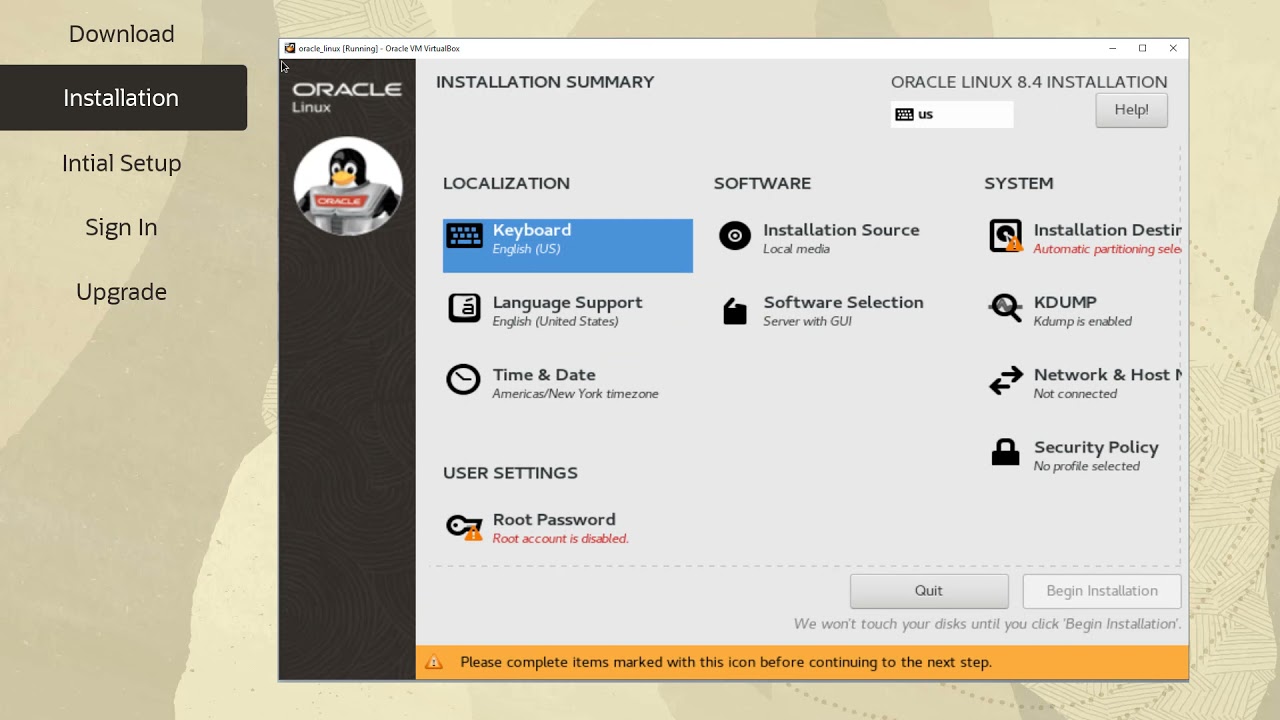This screenshot has height=720, width=1280.
Task: Open Security Policy settings
Action: click(x=1073, y=455)
